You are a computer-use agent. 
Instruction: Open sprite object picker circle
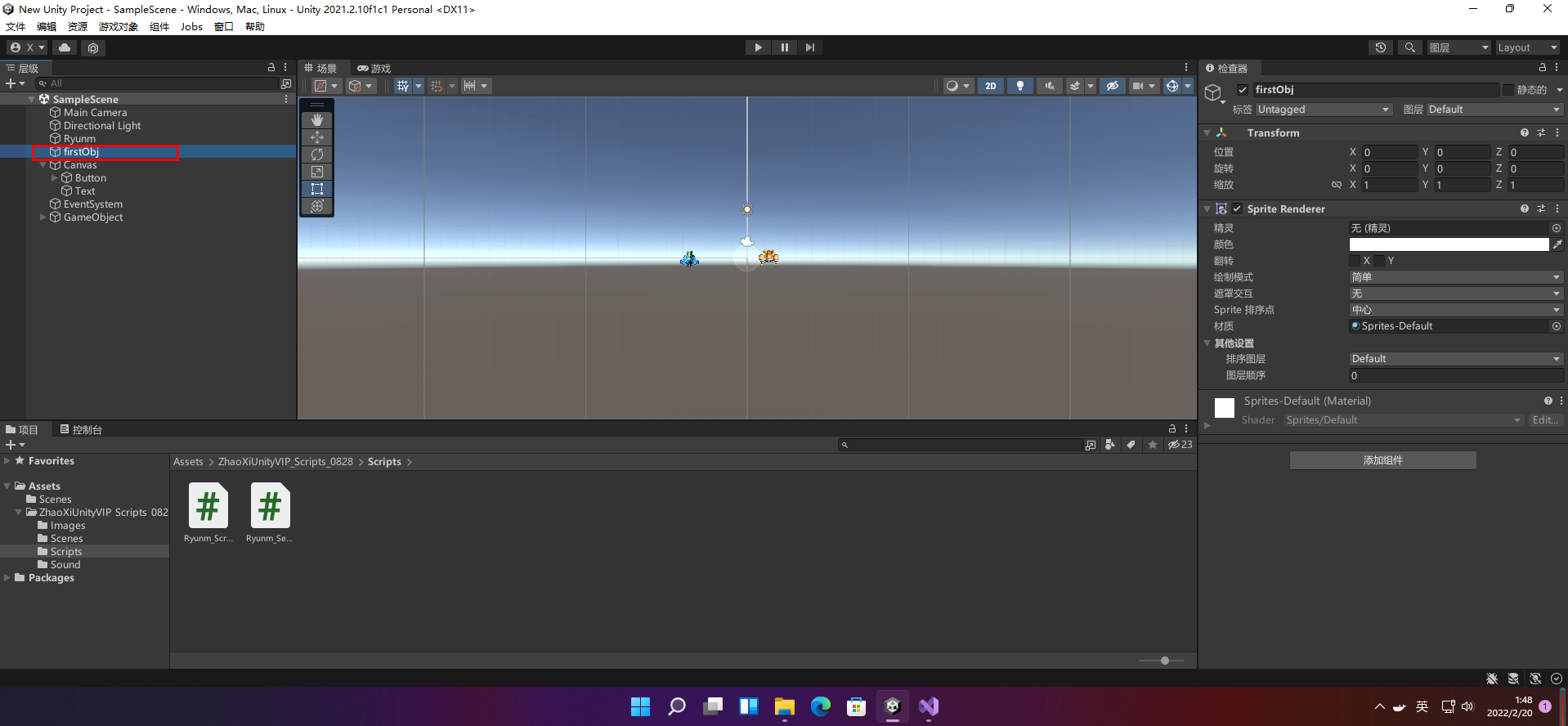(1557, 228)
